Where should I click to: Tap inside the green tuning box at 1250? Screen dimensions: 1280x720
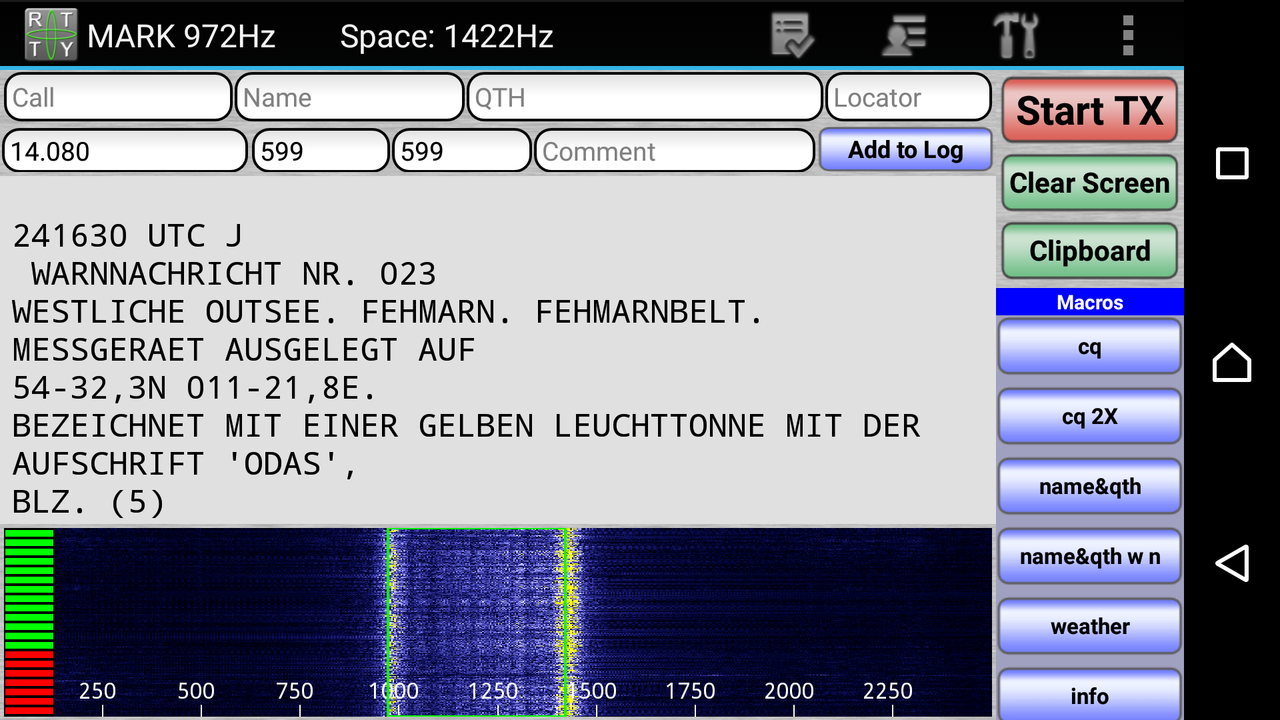[493, 691]
